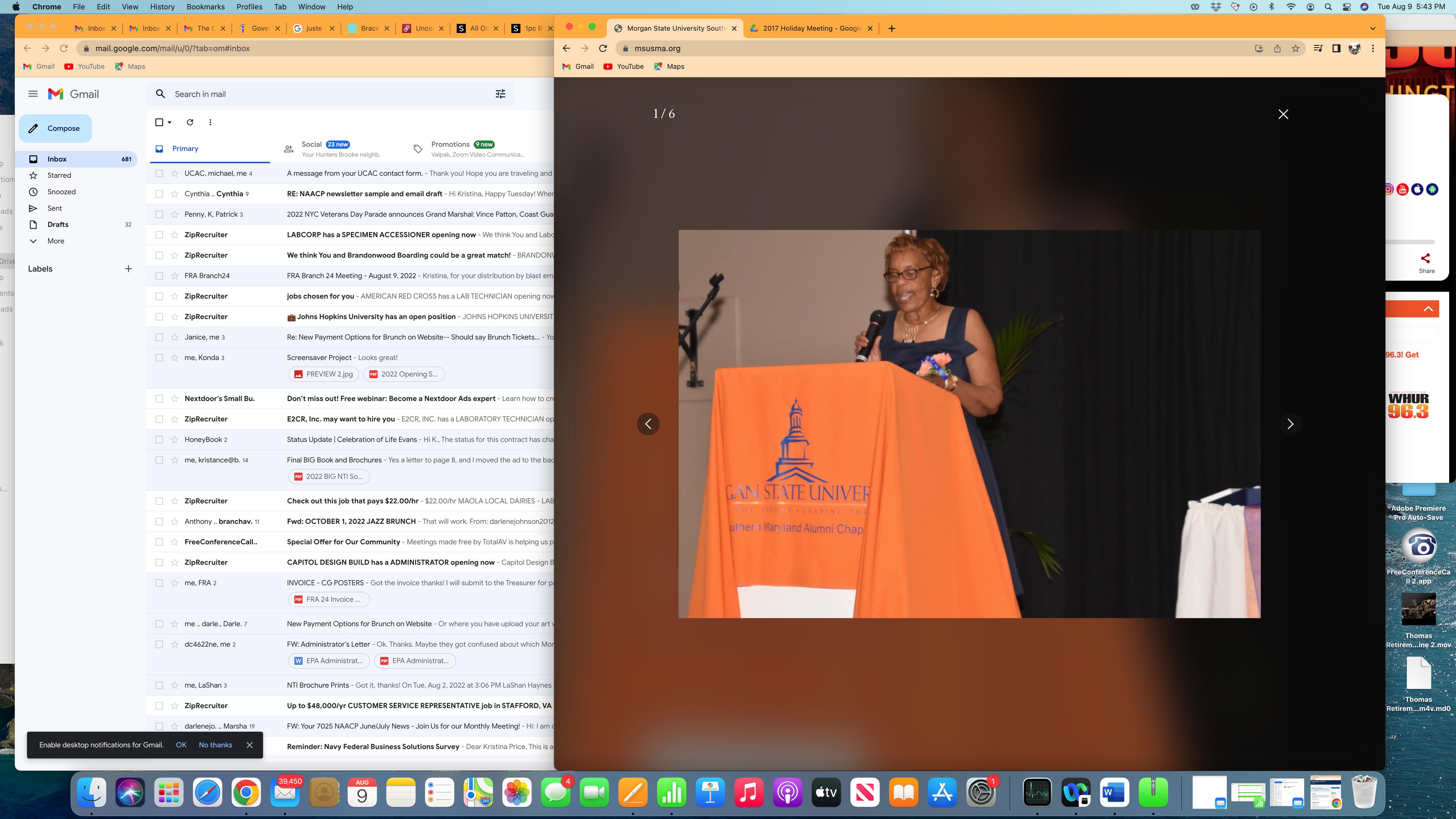Expand Chrome tab search chevron
1456x819 pixels.
coord(1372,28)
